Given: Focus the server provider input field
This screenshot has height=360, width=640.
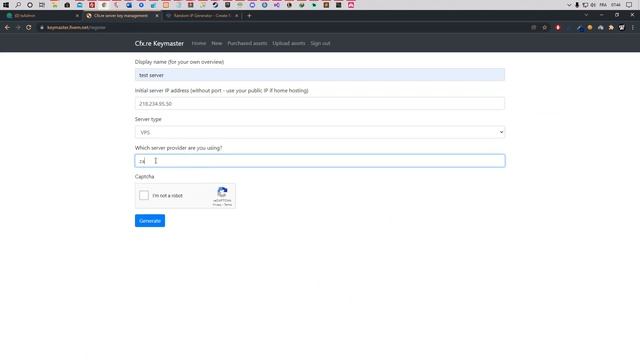Looking at the screenshot, I should coord(320,161).
